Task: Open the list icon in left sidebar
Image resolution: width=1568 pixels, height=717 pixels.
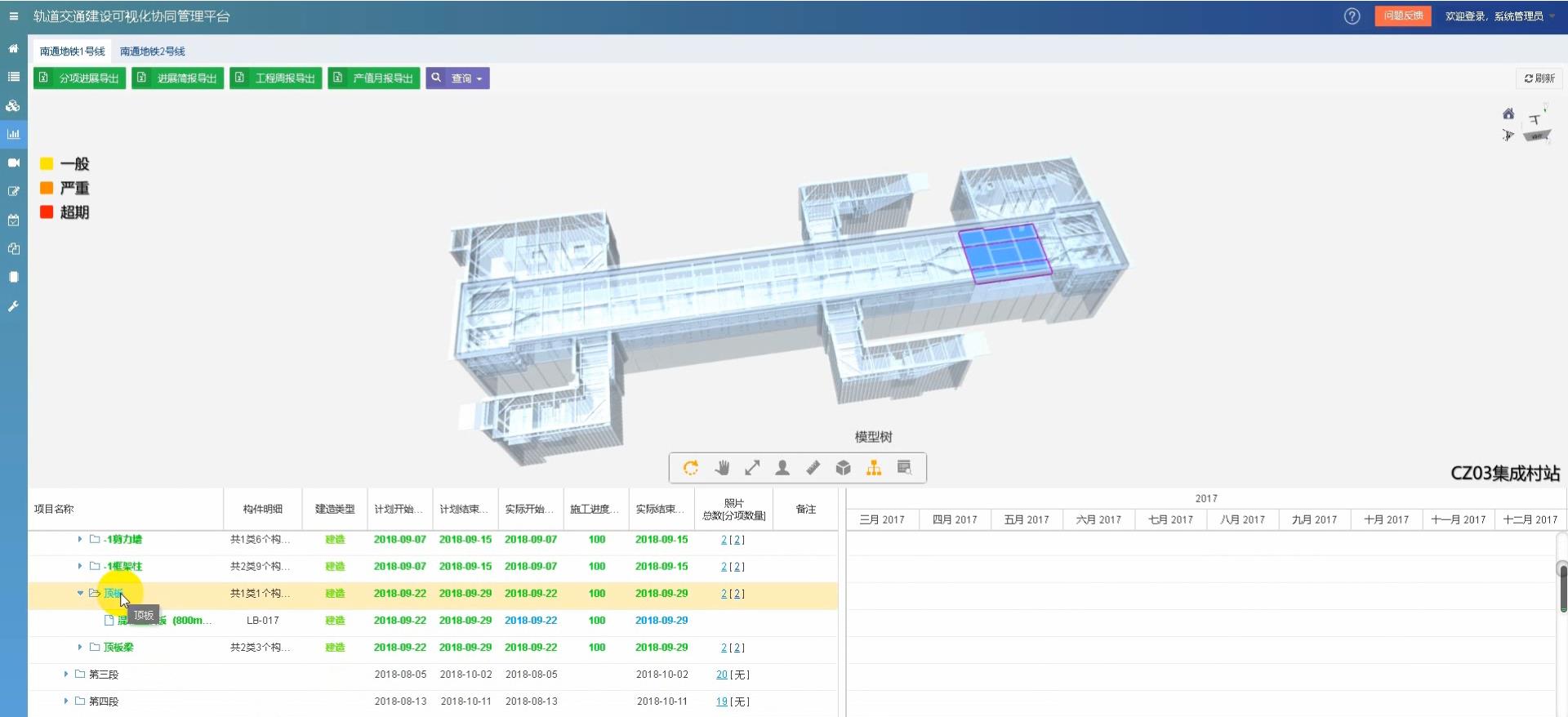Action: point(13,77)
